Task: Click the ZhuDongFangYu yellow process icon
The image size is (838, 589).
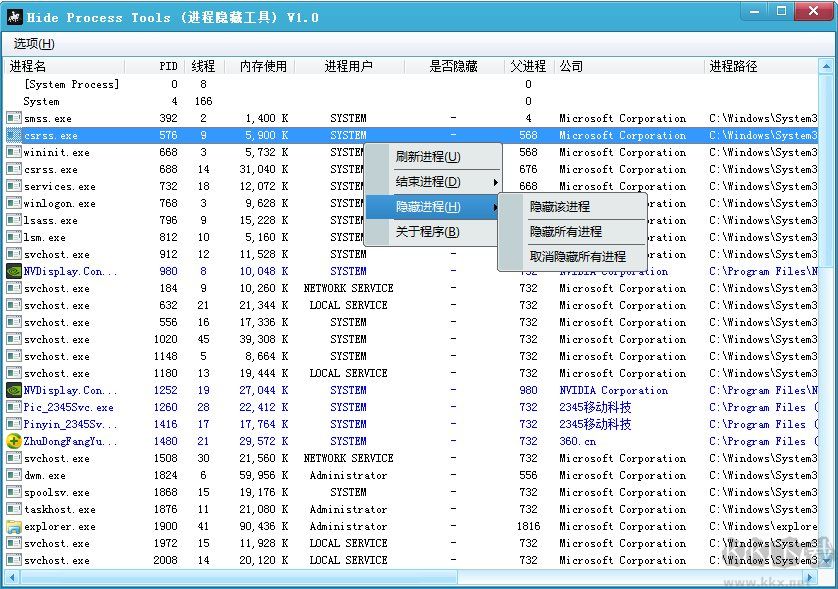Action: 14,441
